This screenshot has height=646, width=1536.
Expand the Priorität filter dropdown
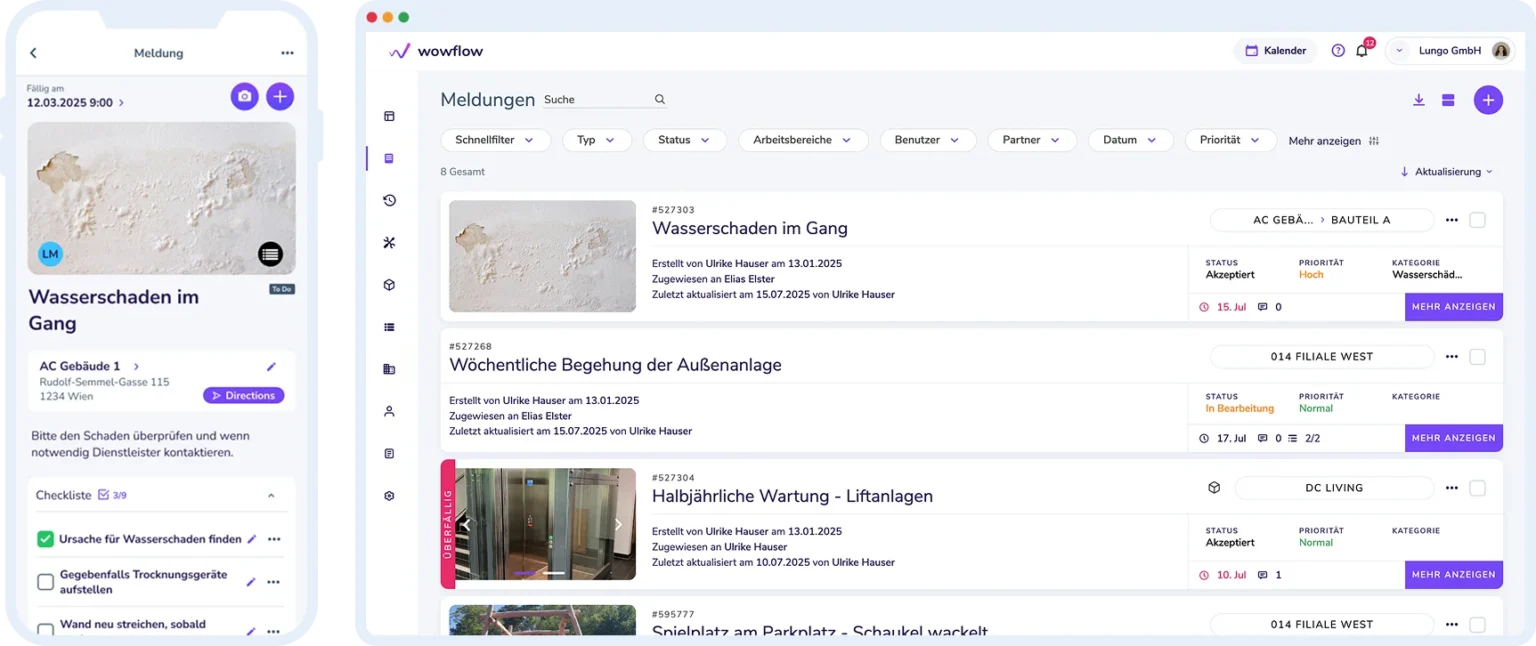(1230, 140)
